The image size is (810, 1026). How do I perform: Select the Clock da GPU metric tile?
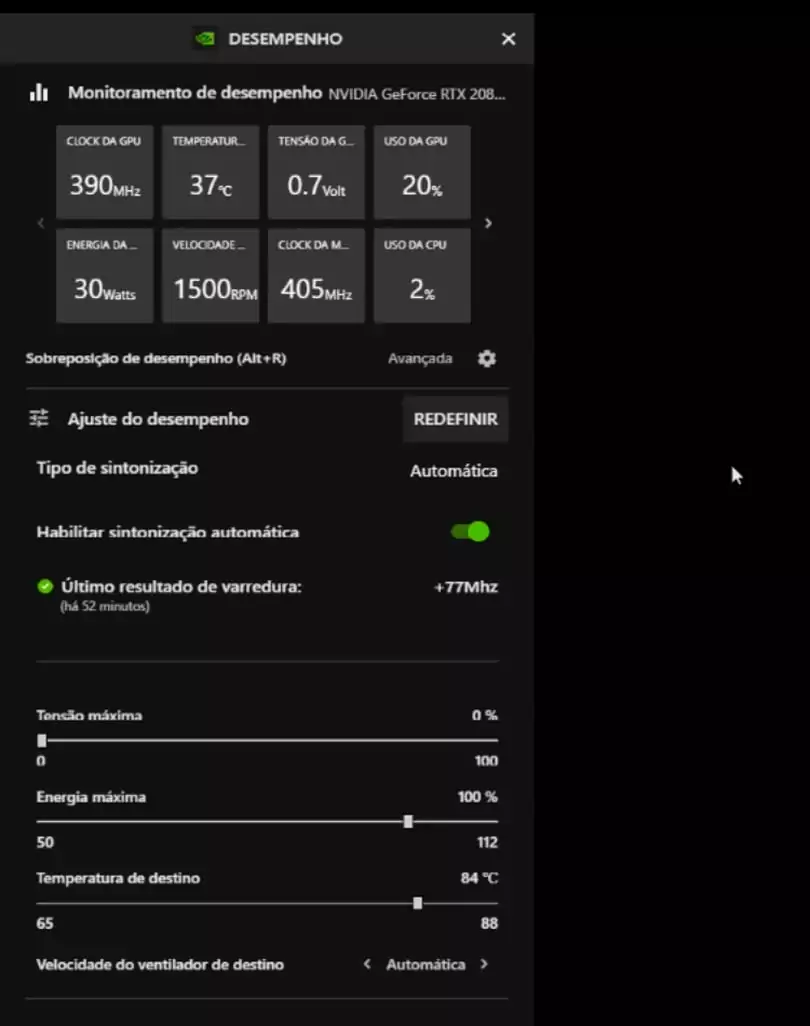tap(104, 172)
